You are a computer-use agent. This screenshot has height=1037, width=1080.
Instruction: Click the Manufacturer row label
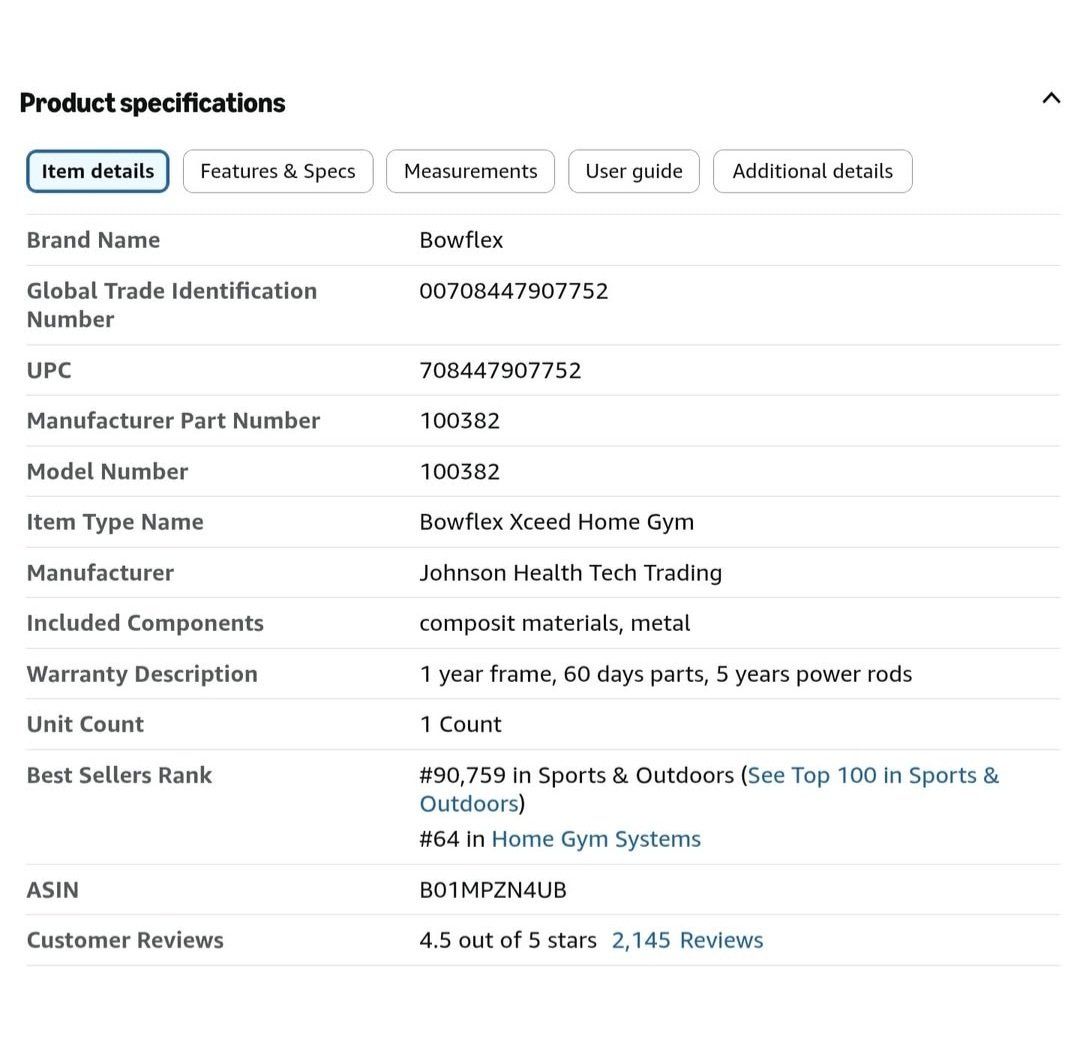pos(100,573)
